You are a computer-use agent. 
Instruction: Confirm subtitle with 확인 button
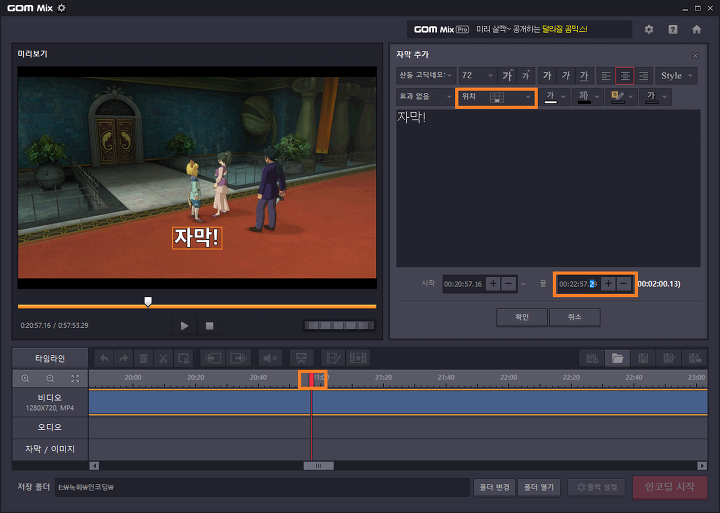[522, 317]
